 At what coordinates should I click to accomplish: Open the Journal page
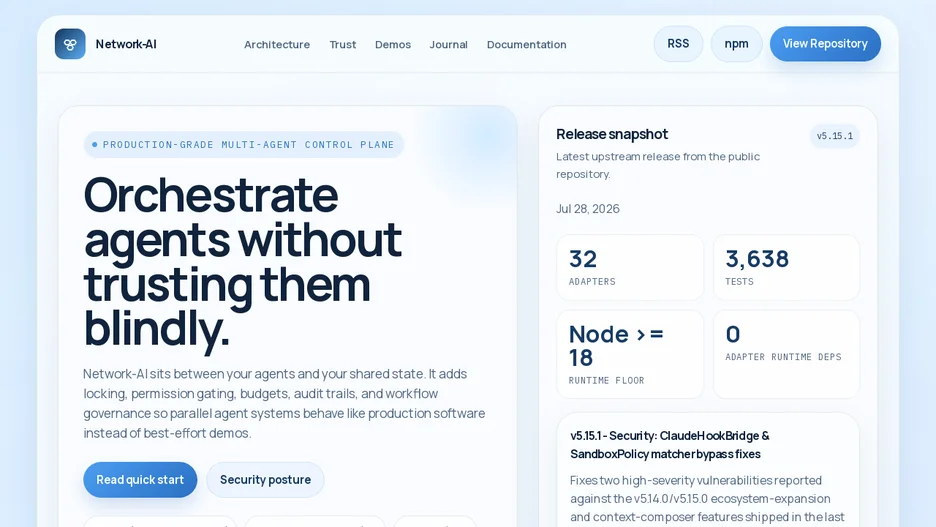448,45
